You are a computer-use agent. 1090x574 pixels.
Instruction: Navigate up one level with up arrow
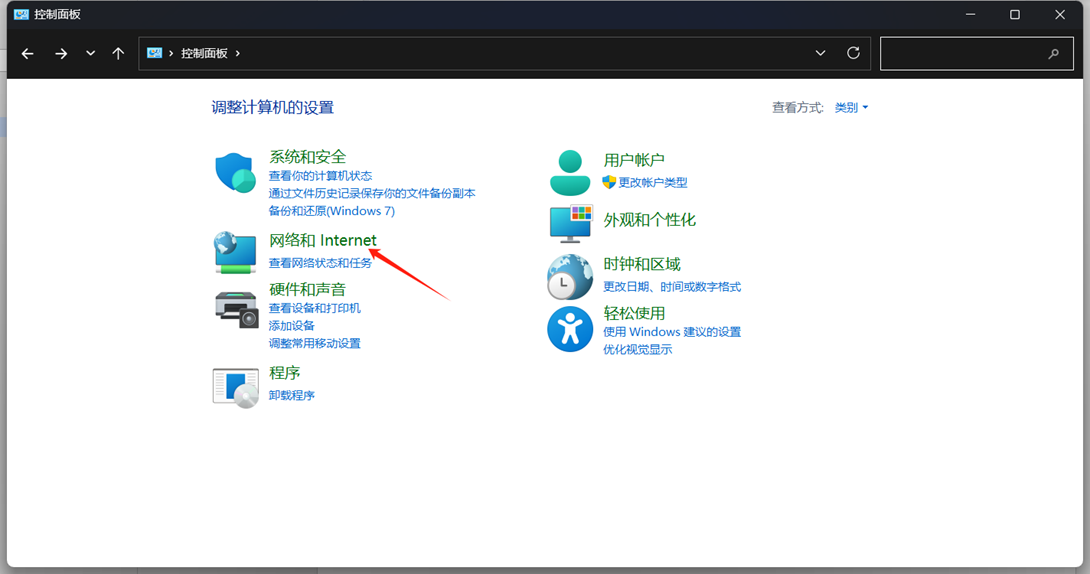coord(118,53)
